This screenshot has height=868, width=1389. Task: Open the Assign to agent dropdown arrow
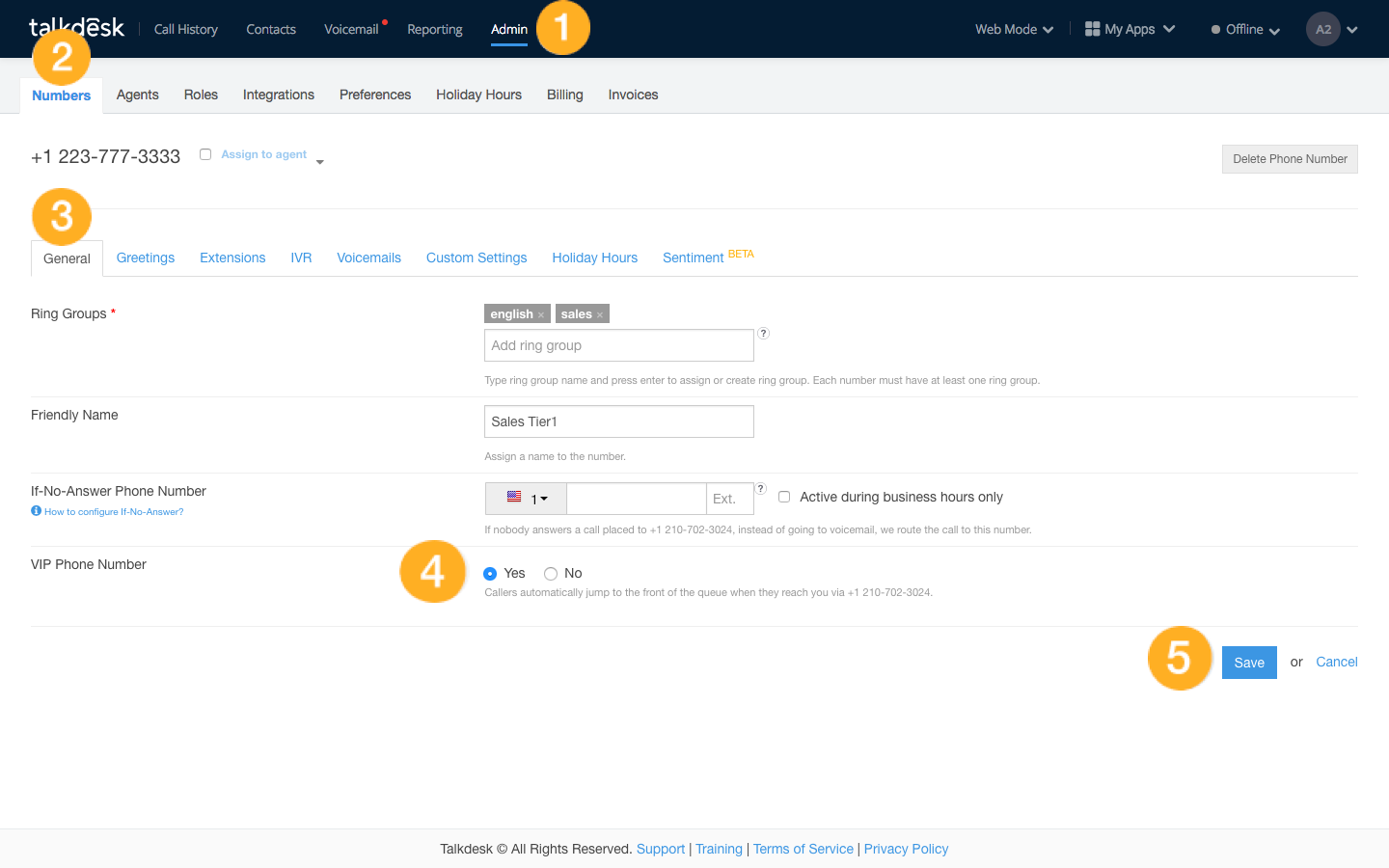pyautogui.click(x=320, y=162)
